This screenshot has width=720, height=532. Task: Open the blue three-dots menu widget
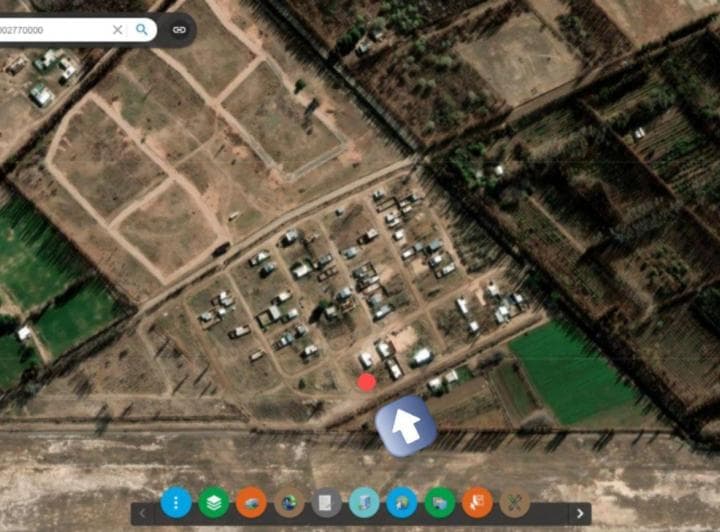click(176, 503)
